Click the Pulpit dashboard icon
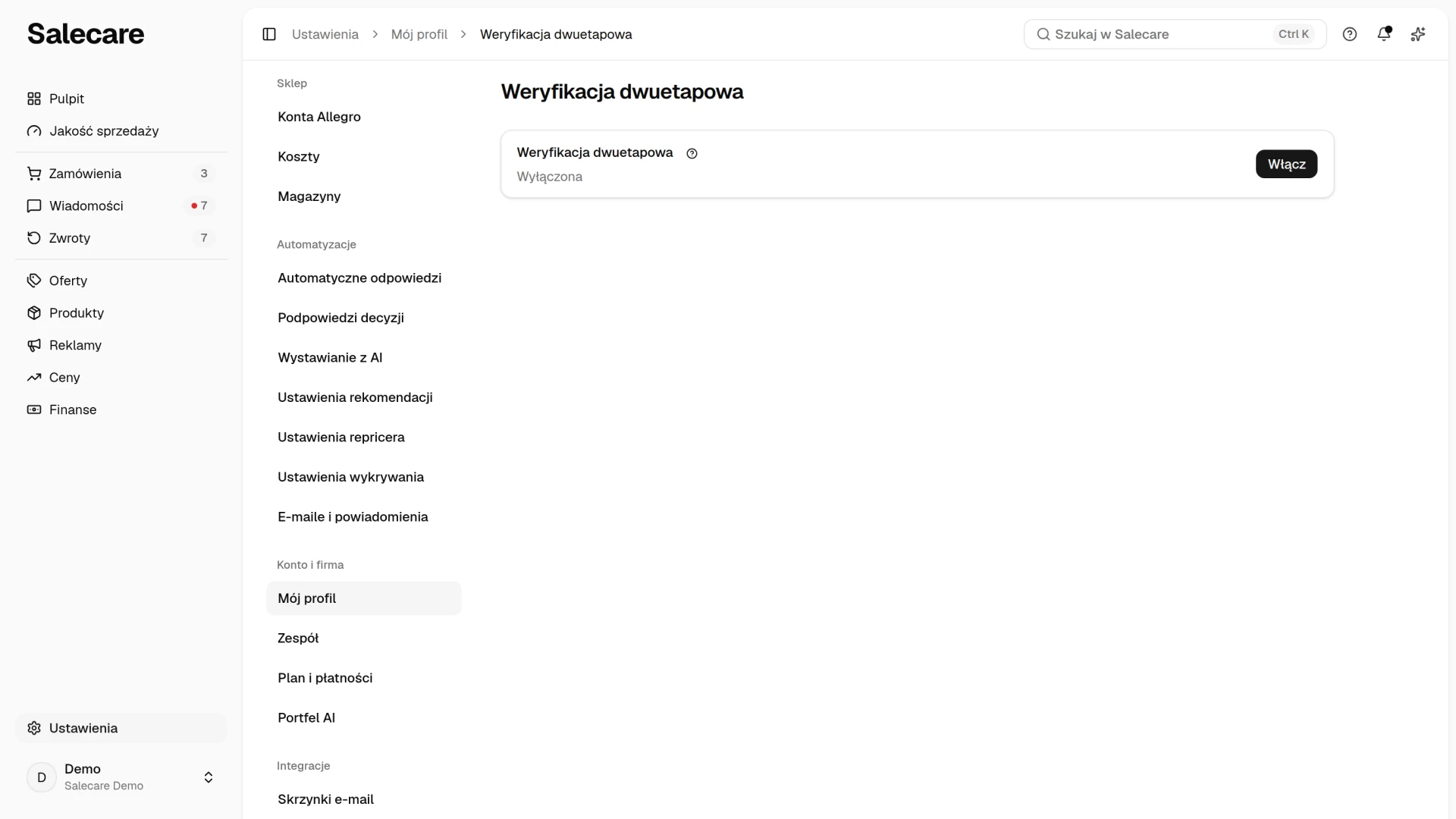Image resolution: width=1456 pixels, height=819 pixels. click(34, 99)
